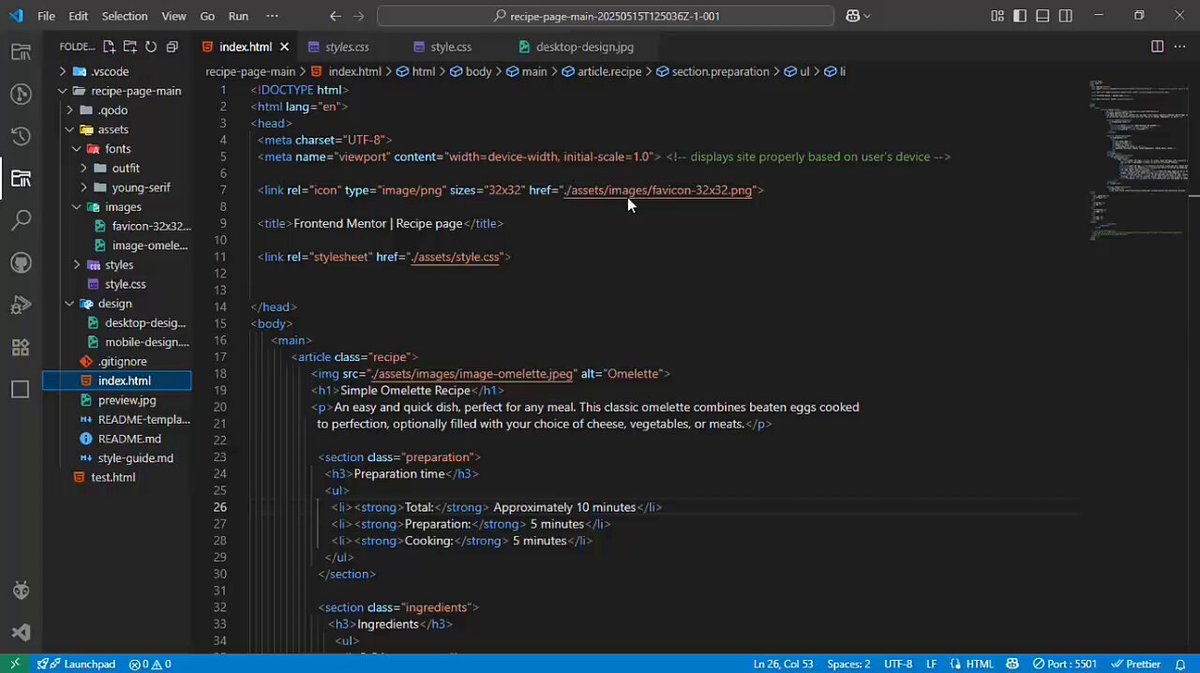
Task: Expand the young-serif folder
Action: coord(84,187)
